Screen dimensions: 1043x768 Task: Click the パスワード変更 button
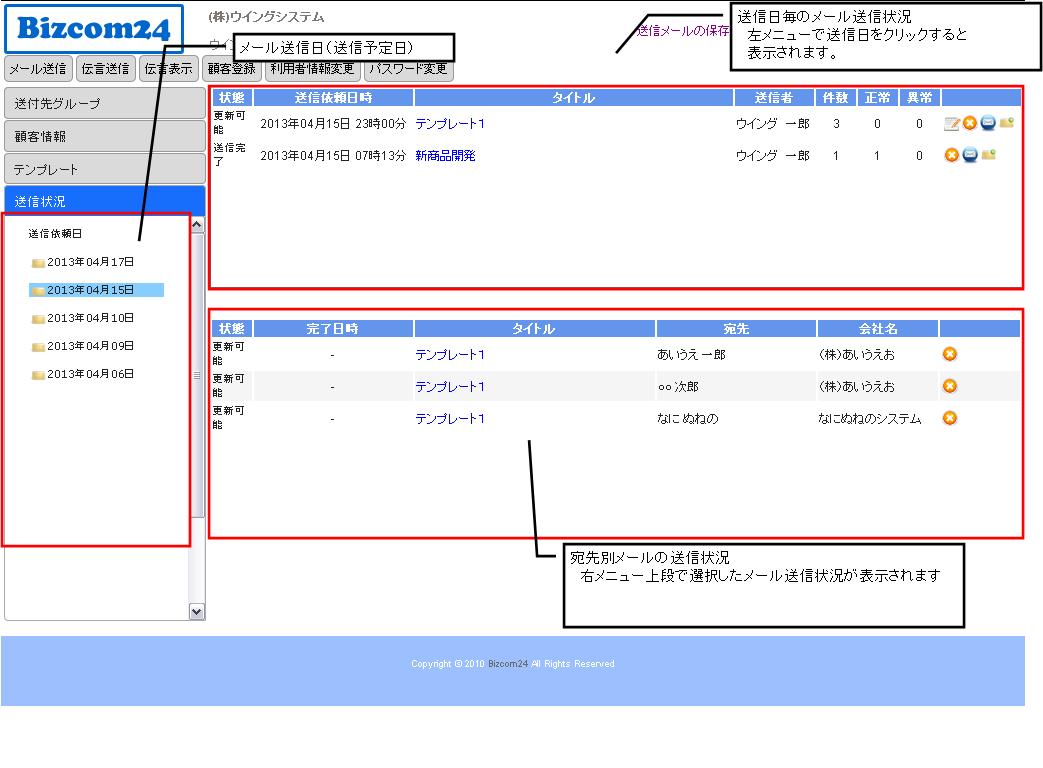click(x=408, y=69)
